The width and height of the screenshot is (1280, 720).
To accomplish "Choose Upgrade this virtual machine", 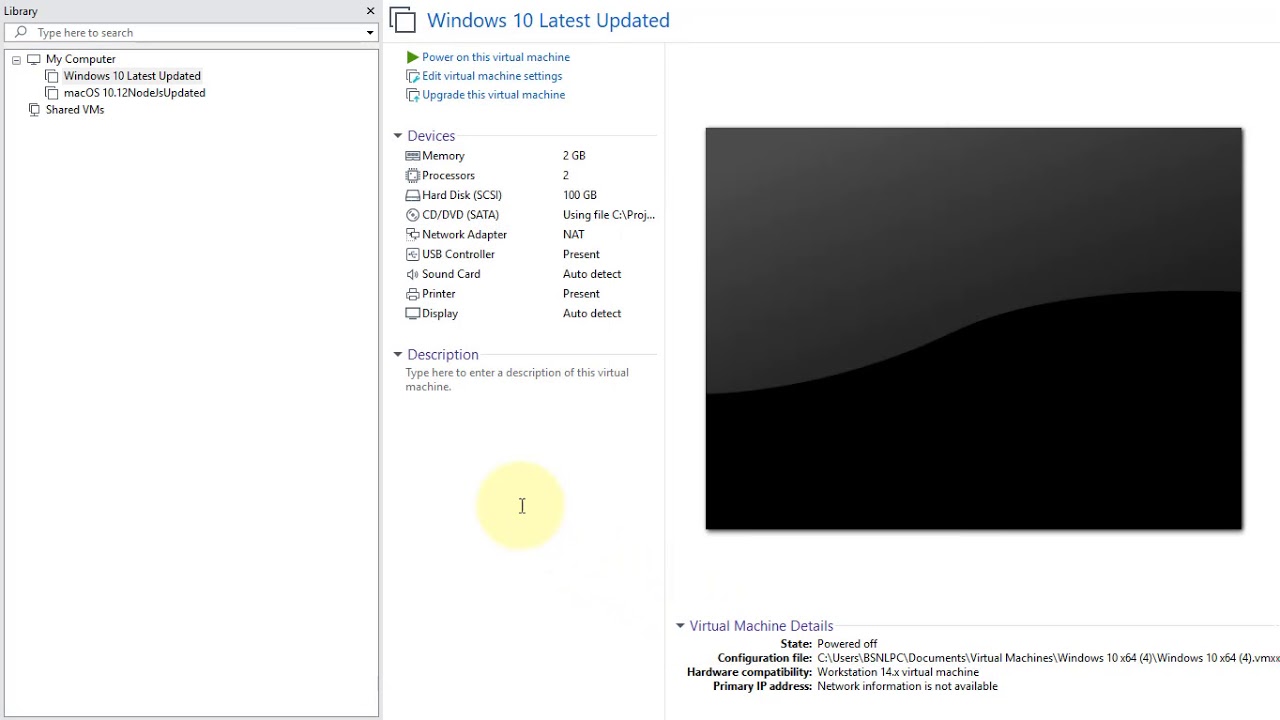I will [493, 95].
